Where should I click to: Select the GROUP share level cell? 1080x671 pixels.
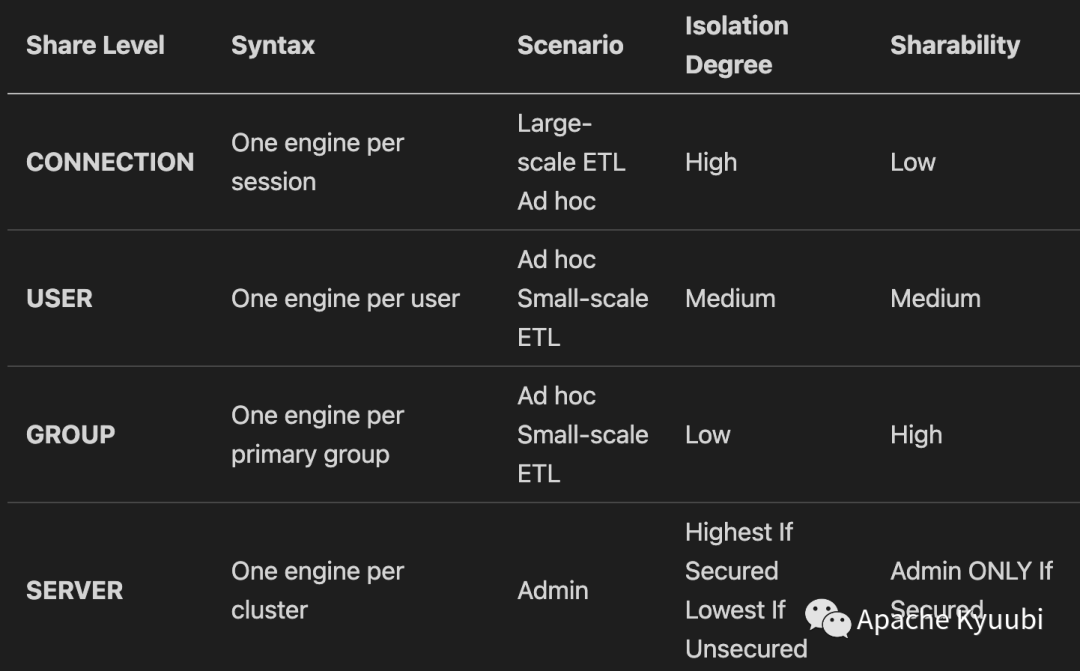click(x=70, y=435)
